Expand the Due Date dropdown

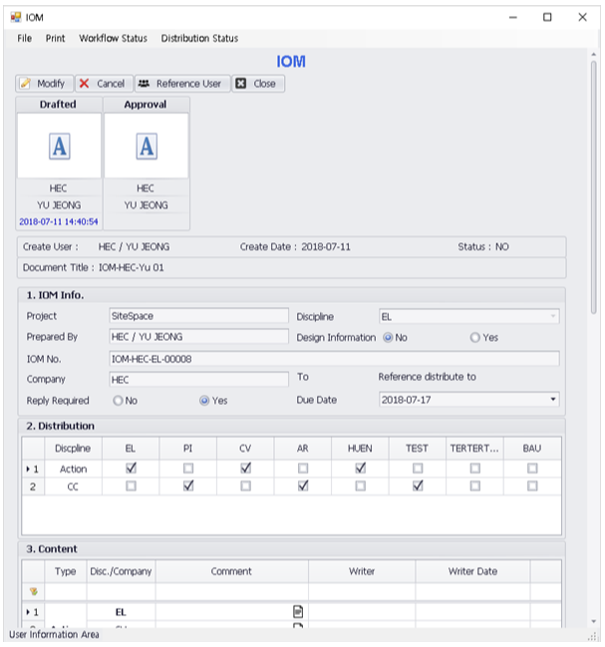click(x=553, y=400)
